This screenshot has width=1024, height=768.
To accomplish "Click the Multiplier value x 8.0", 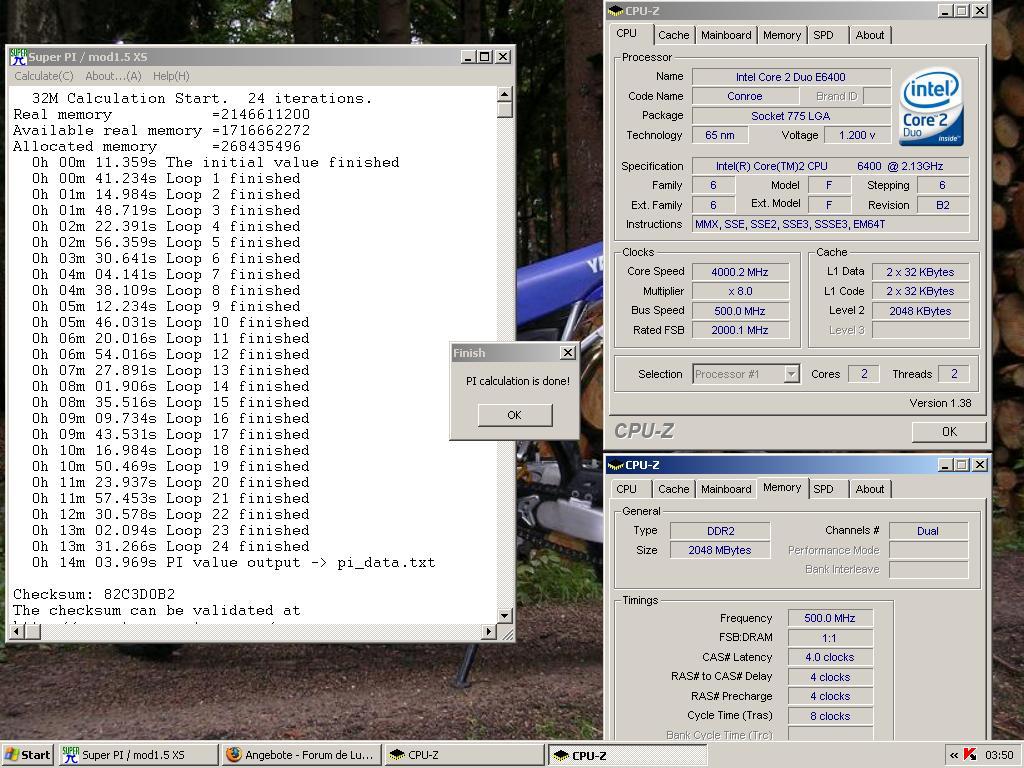I will coord(740,291).
